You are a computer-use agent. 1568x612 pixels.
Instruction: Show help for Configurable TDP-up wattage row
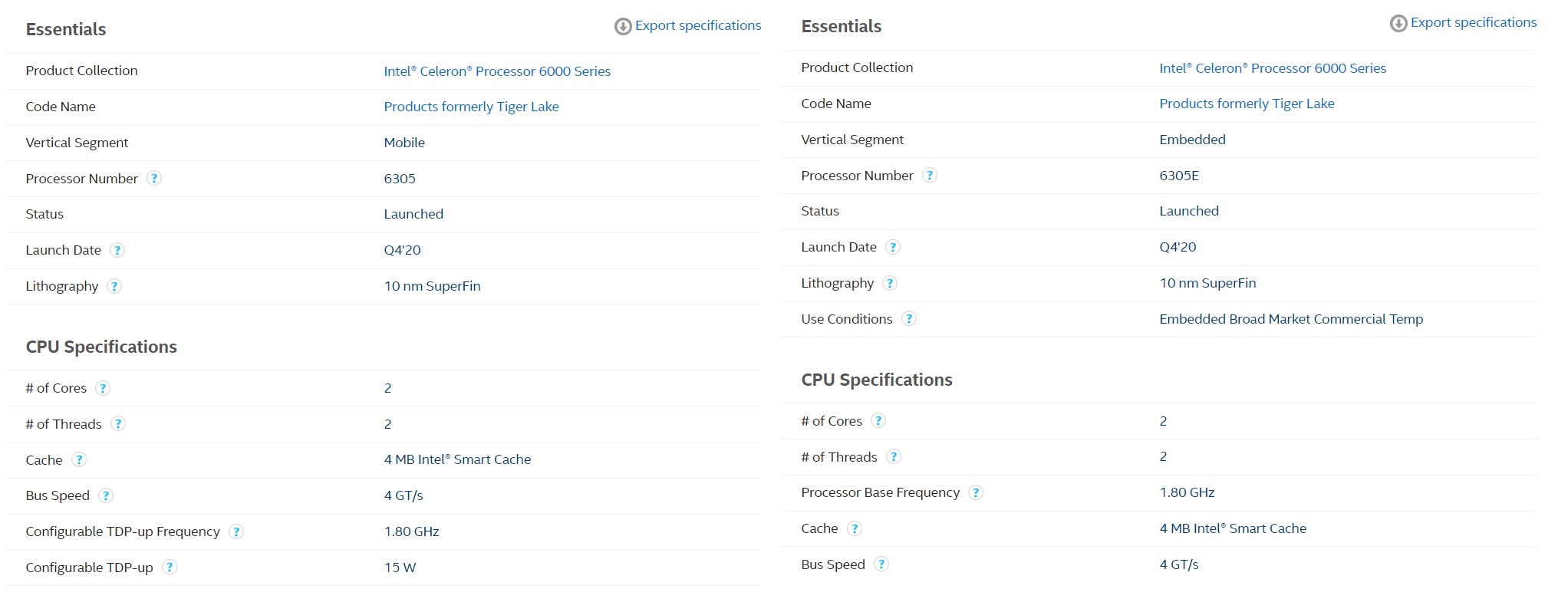click(x=170, y=568)
